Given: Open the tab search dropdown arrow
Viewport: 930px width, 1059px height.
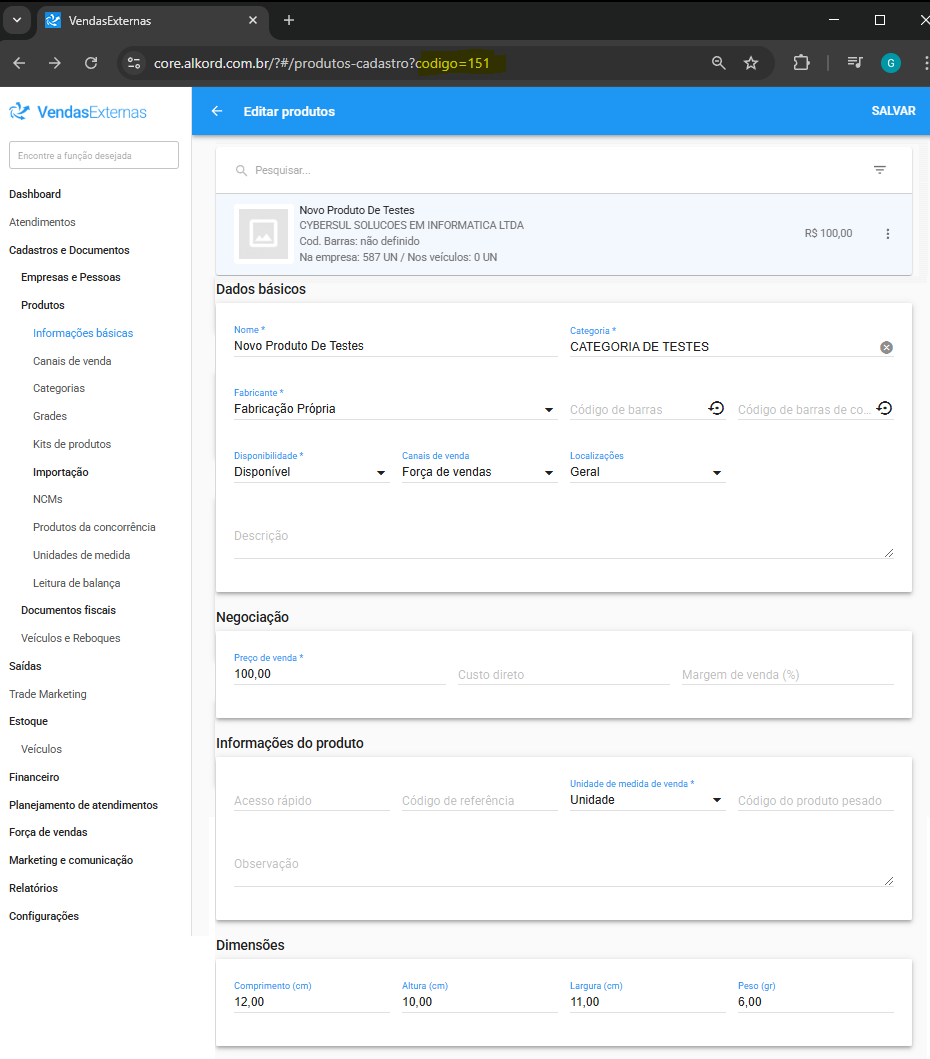Looking at the screenshot, I should click(x=17, y=20).
